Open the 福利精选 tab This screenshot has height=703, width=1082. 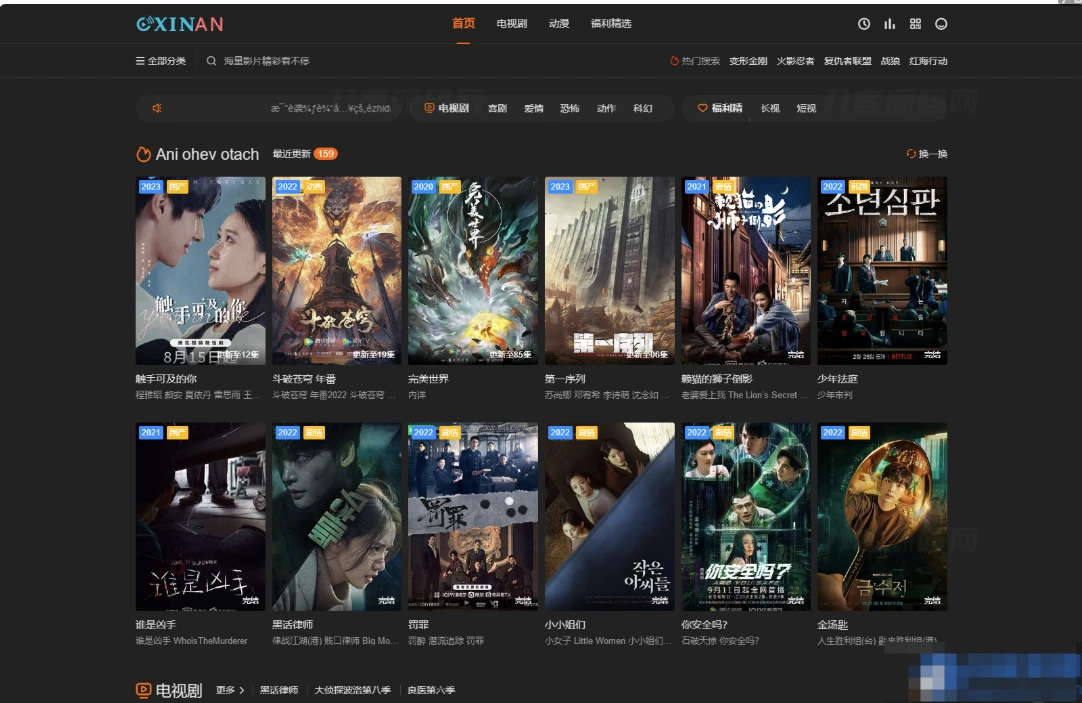point(611,23)
